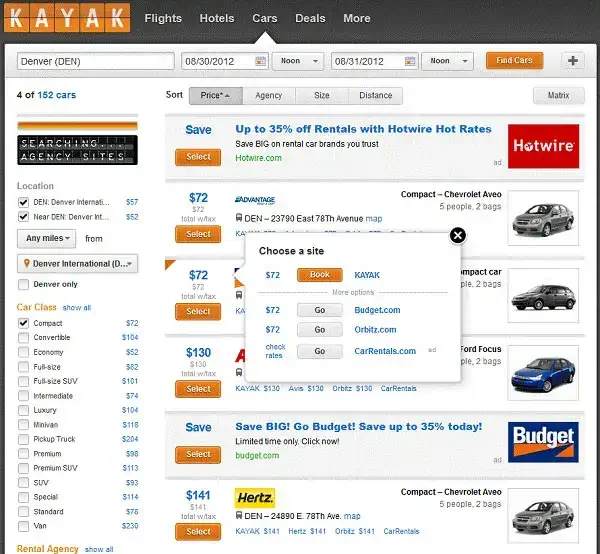This screenshot has height=554, width=600.
Task: Open the drop-off date calendar icon
Action: coord(410,61)
